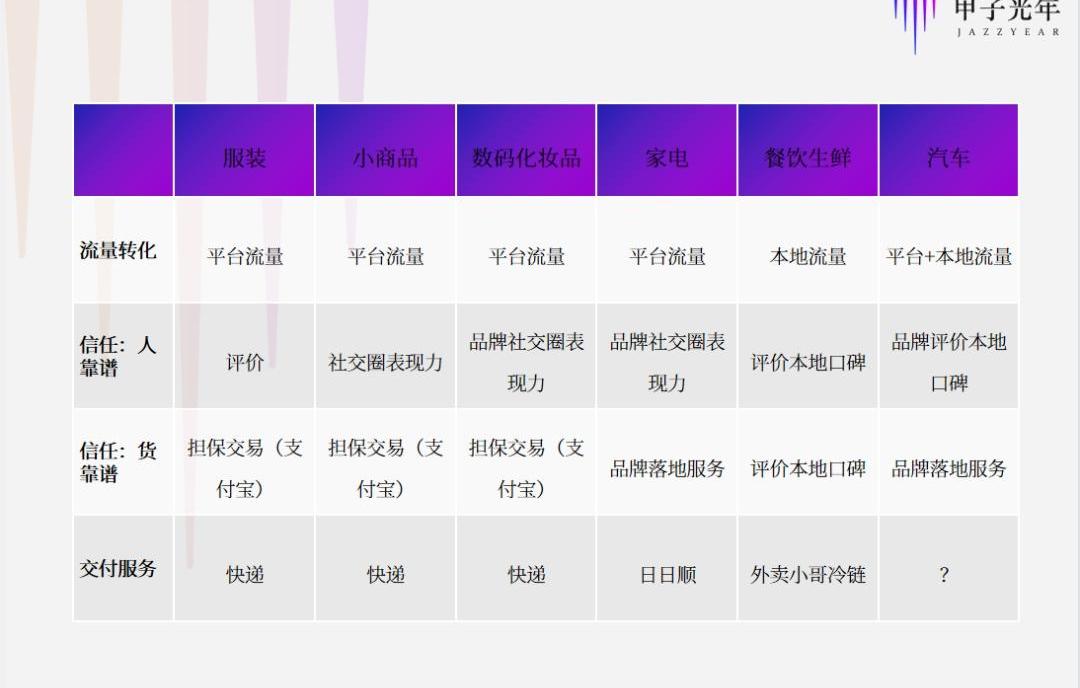
Task: Click 评价本地口碑 in the 信任:人靠谱 row
Action: click(x=808, y=362)
